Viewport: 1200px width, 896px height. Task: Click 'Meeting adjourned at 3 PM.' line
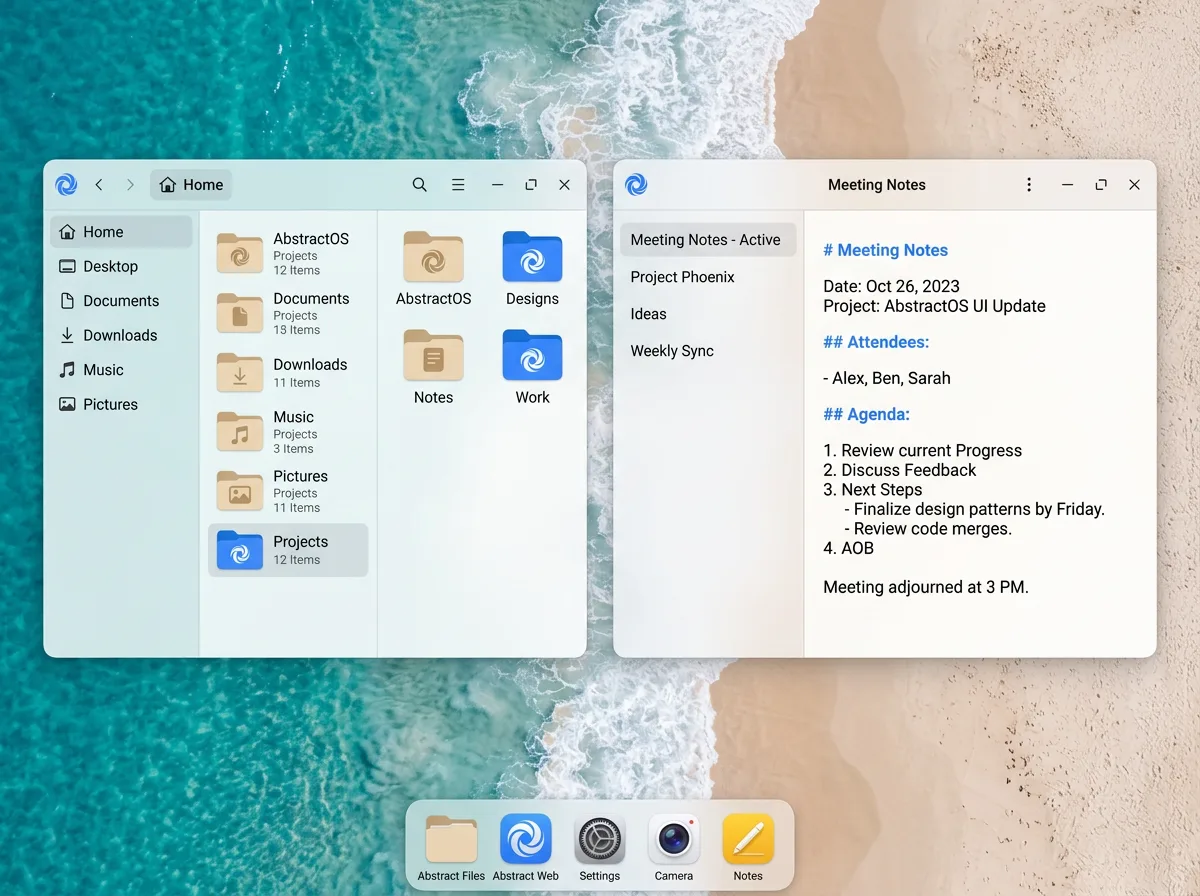[x=926, y=587]
